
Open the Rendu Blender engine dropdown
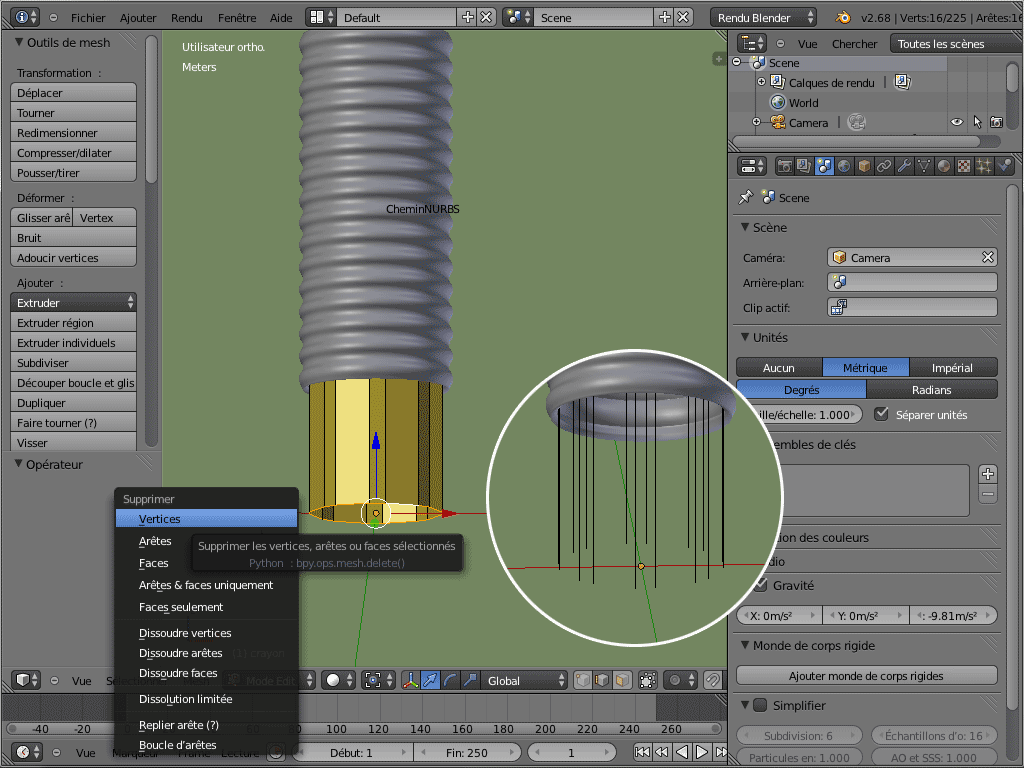[x=763, y=18]
